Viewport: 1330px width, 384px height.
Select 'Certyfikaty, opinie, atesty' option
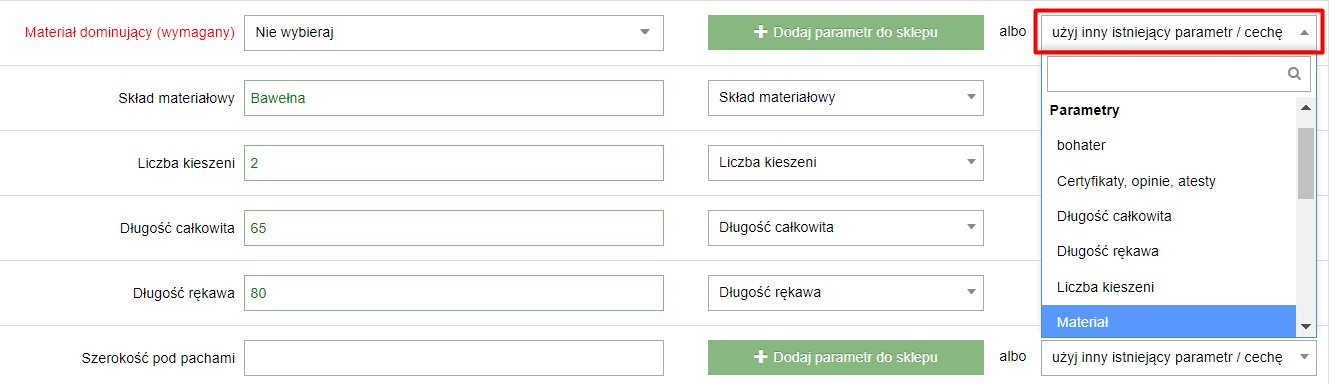click(1169, 181)
